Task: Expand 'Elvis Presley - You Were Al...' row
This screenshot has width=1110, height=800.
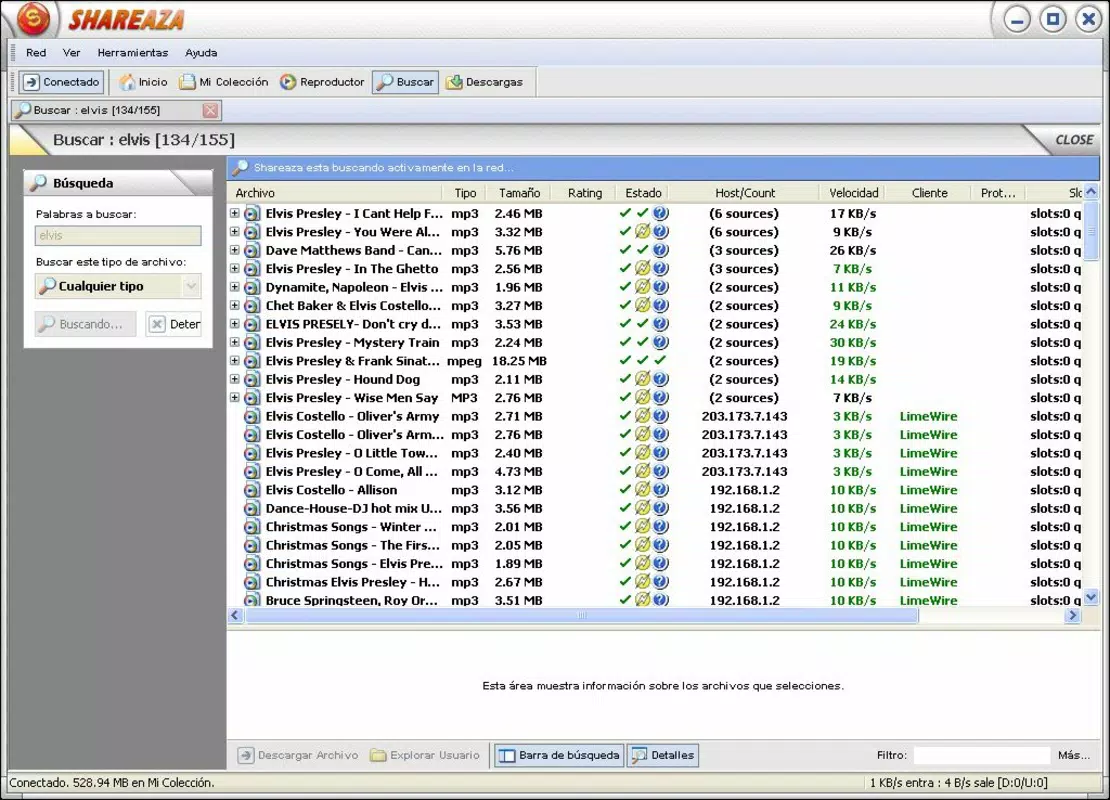Action: point(234,232)
